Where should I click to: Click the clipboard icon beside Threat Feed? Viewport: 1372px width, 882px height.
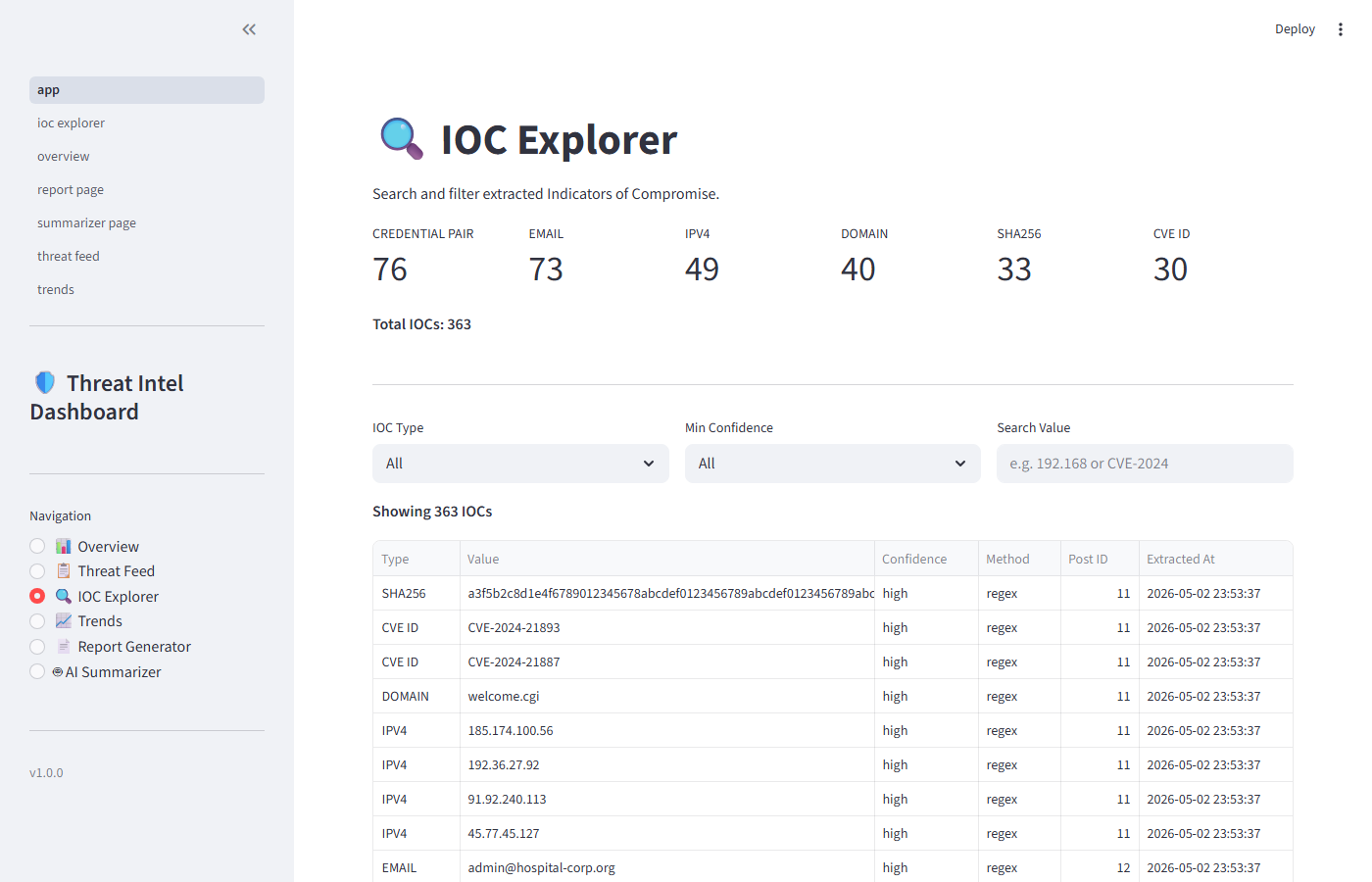click(x=64, y=570)
